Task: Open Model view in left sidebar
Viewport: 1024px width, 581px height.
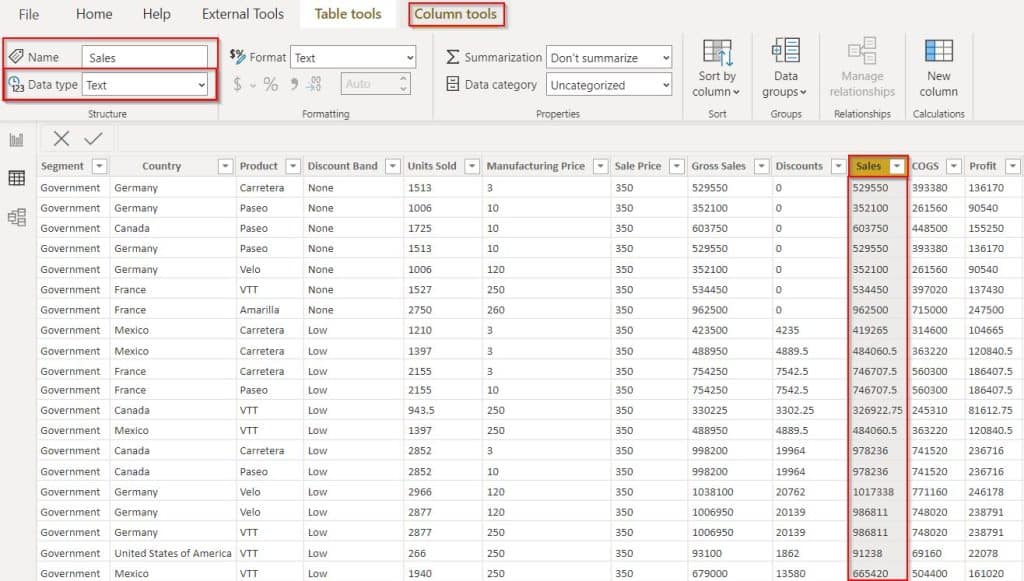Action: click(16, 217)
